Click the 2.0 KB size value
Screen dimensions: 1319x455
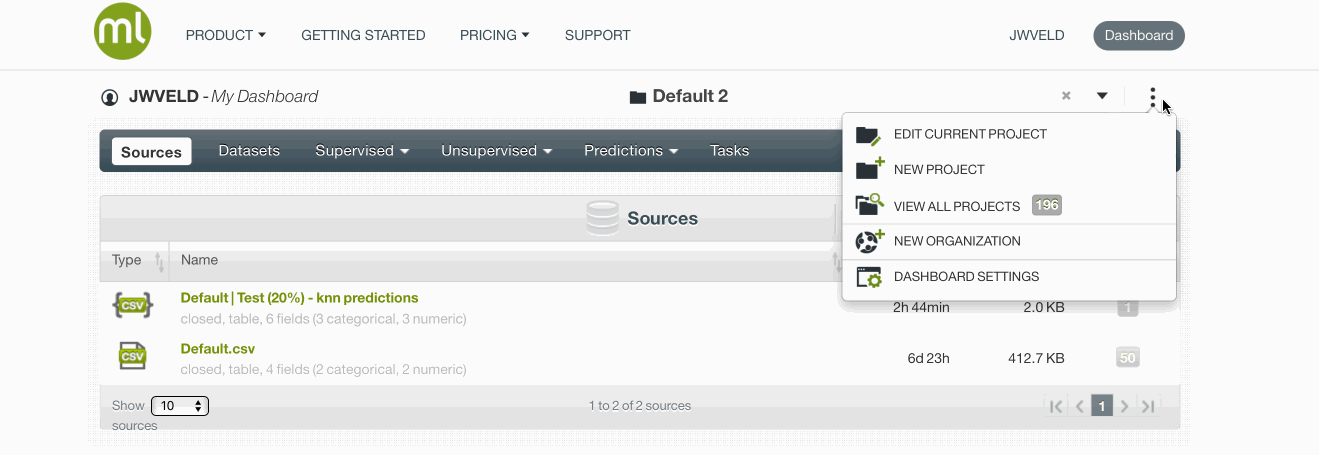click(x=1044, y=308)
